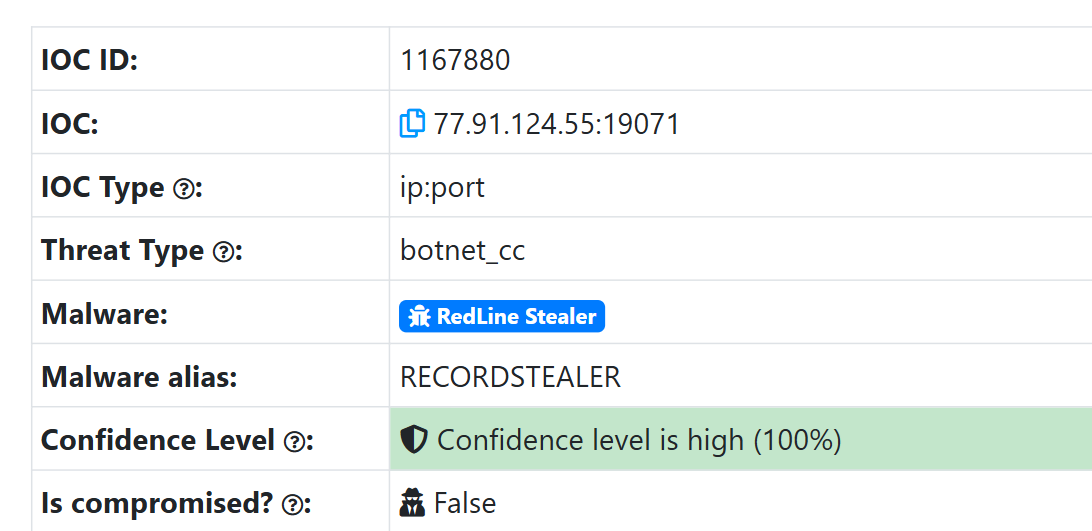1092x531 pixels.
Task: Click the help icon beside Confidence Level
Action: 294,441
